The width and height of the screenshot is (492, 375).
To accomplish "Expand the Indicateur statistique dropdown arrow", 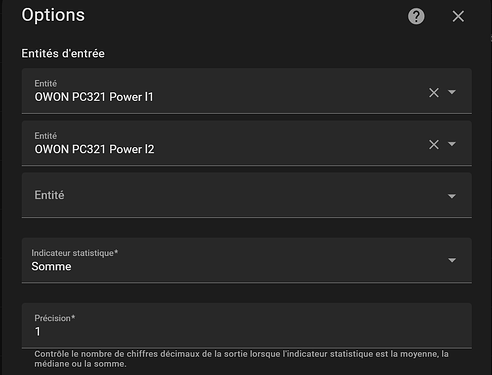I will [x=452, y=260].
